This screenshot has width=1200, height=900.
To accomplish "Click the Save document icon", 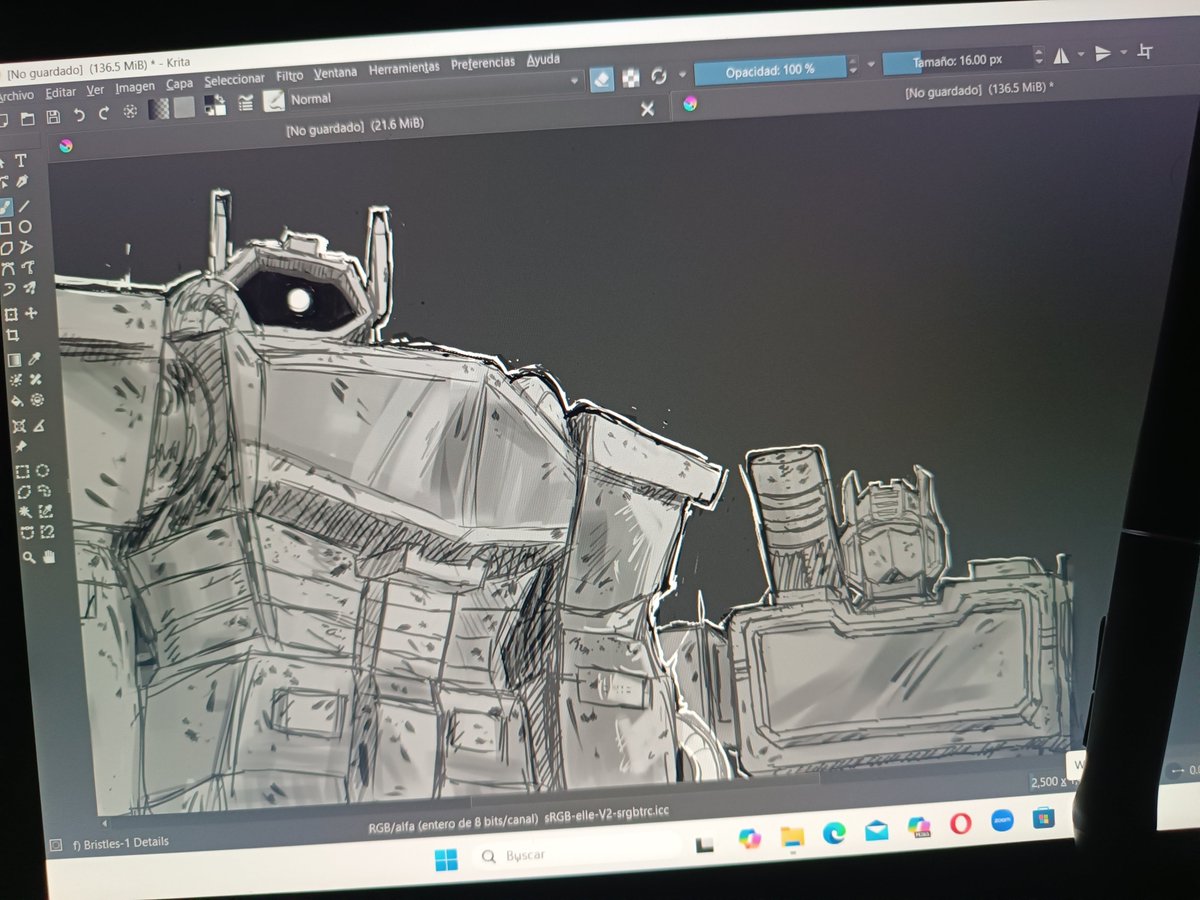I will tap(52, 117).
